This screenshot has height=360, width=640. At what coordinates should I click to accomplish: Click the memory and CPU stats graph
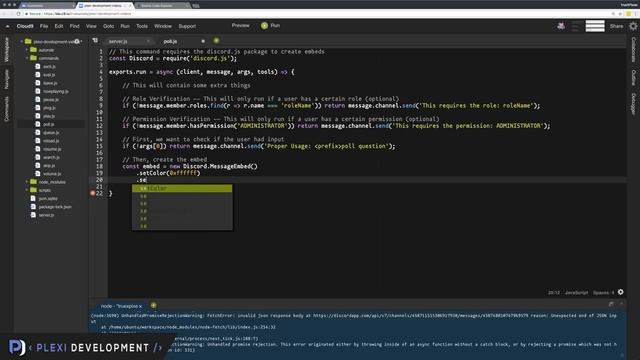[595, 26]
